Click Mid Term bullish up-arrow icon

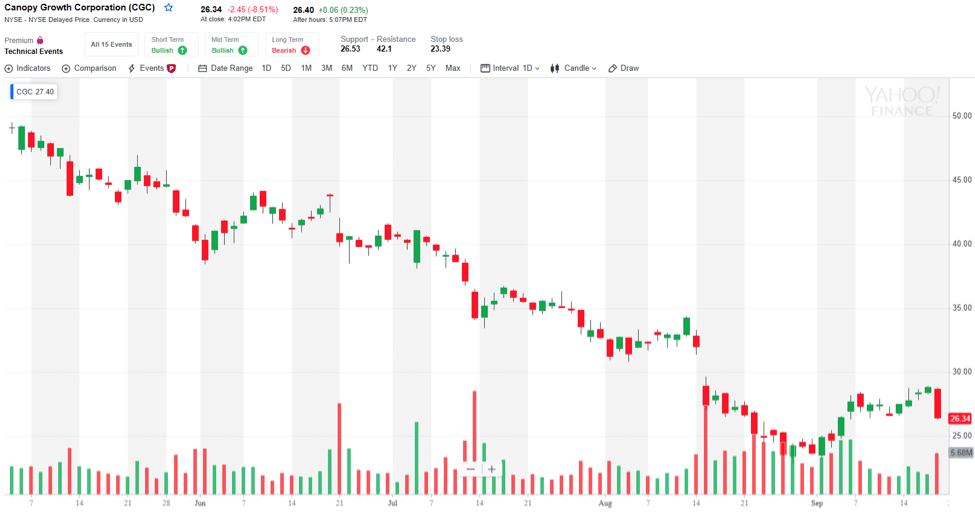pyautogui.click(x=243, y=50)
